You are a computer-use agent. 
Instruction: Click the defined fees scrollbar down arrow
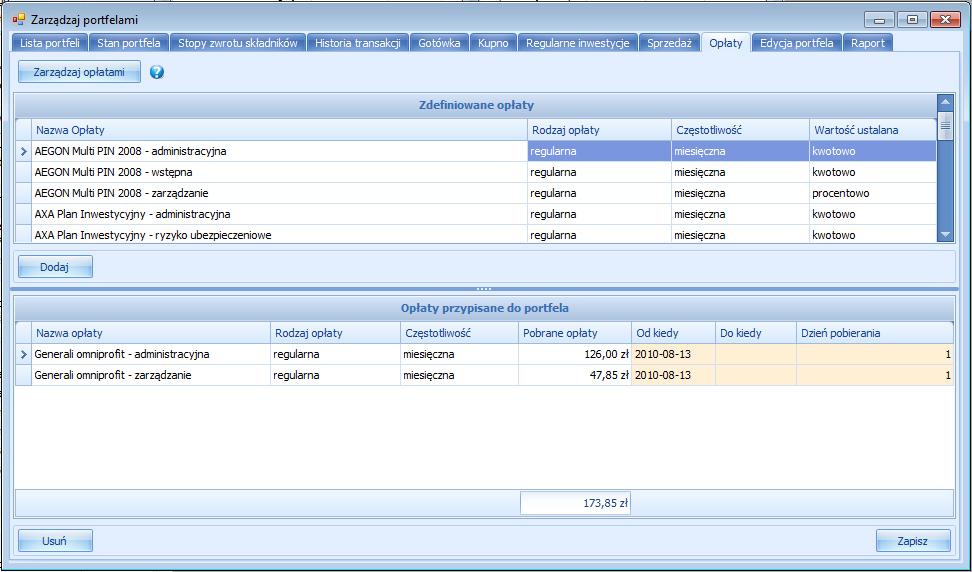945,234
